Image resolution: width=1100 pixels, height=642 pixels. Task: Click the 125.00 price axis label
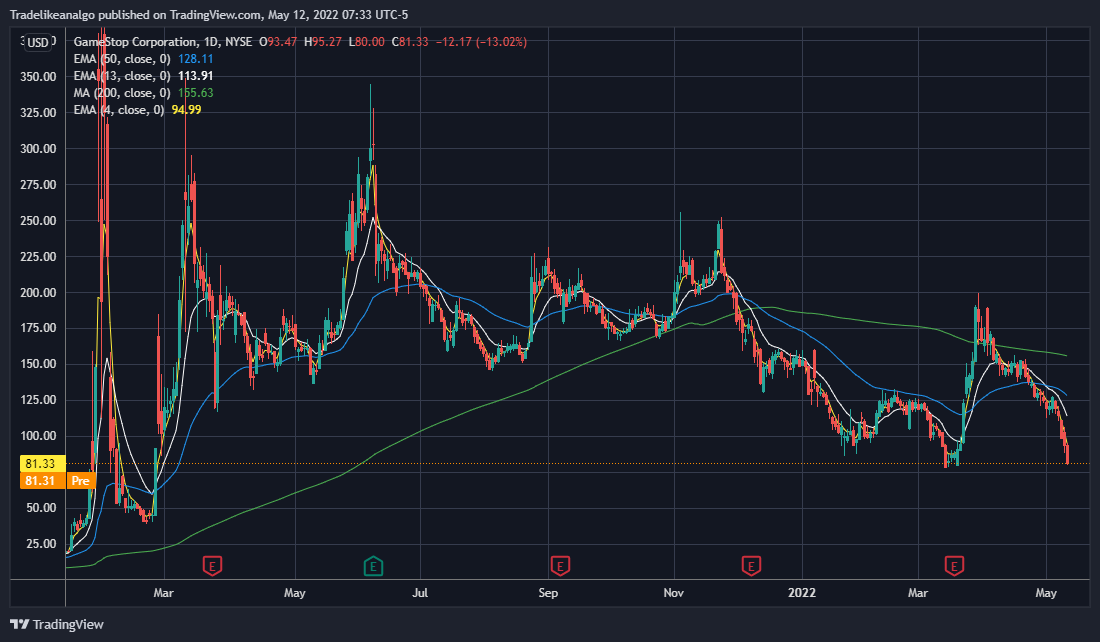pyautogui.click(x=39, y=400)
